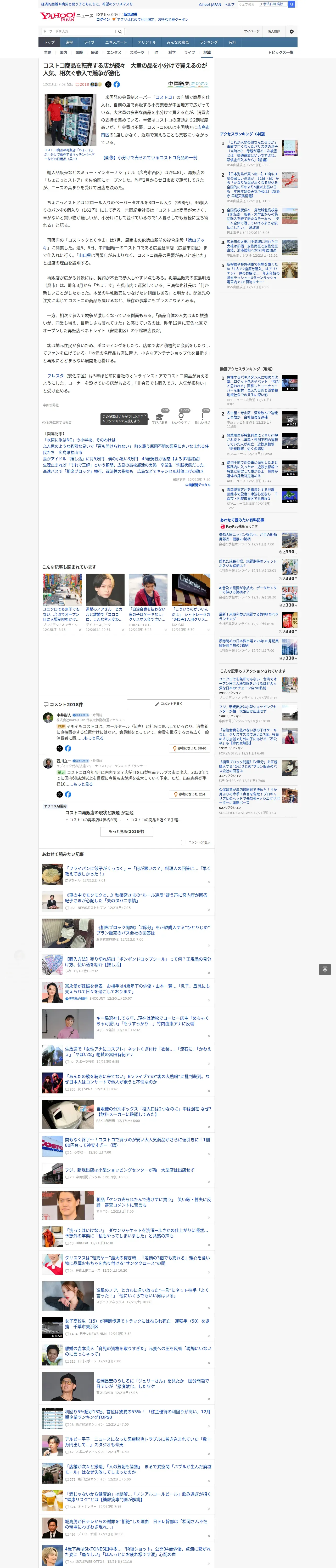Share 中井彰人's comment on X
This screenshot has width=336, height=1568.
click(59, 748)
